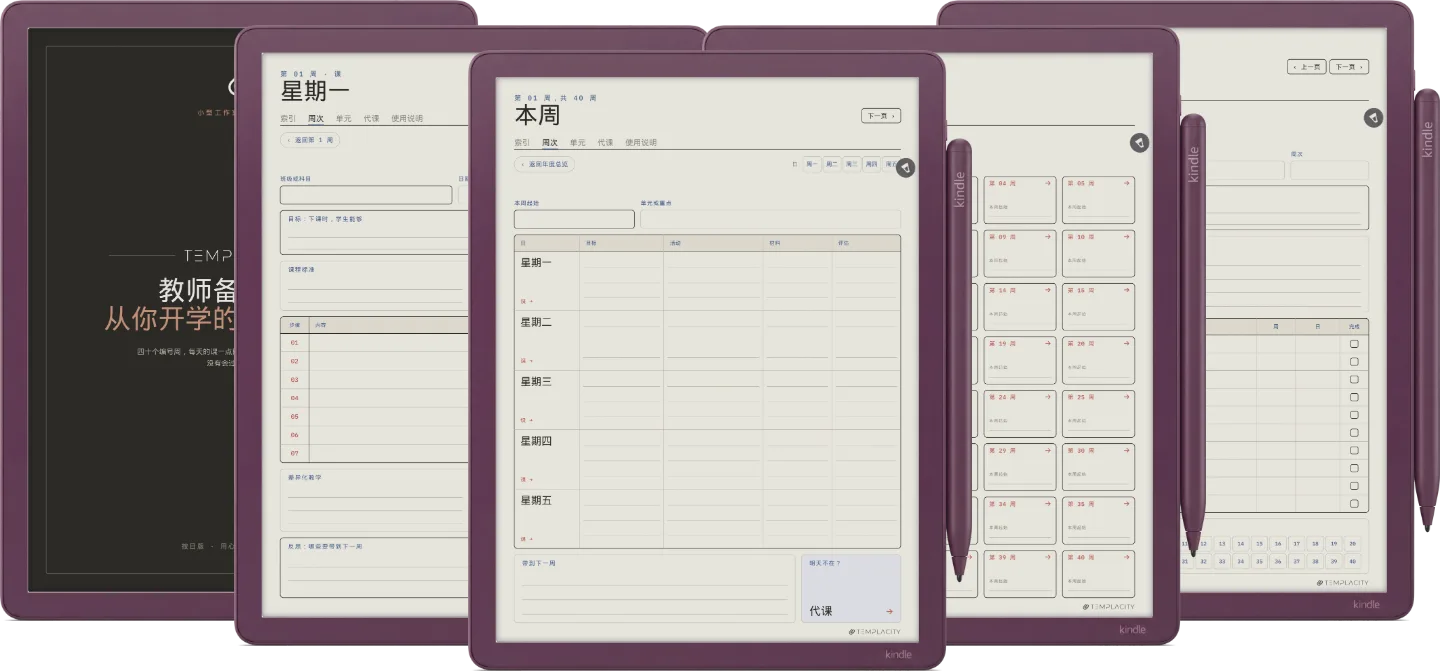Open 代课 tab on the 本周 page

click(605, 142)
